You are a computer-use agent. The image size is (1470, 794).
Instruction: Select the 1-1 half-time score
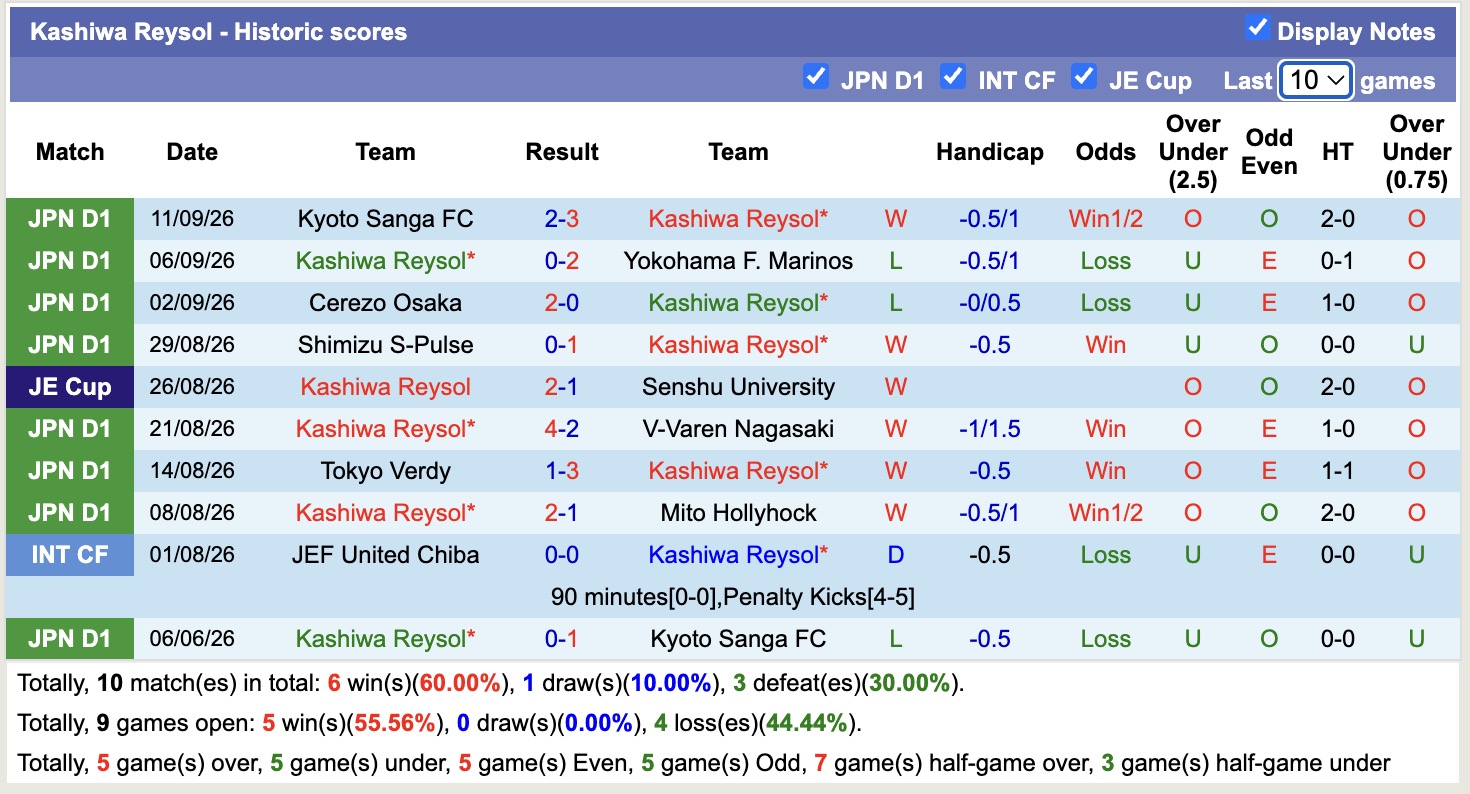[1337, 471]
